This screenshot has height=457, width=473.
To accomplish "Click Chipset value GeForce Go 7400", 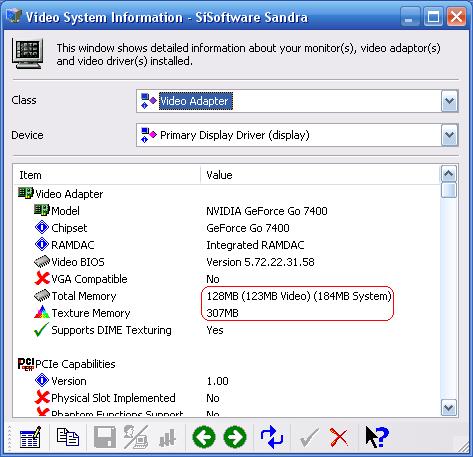I will (x=248, y=228).
